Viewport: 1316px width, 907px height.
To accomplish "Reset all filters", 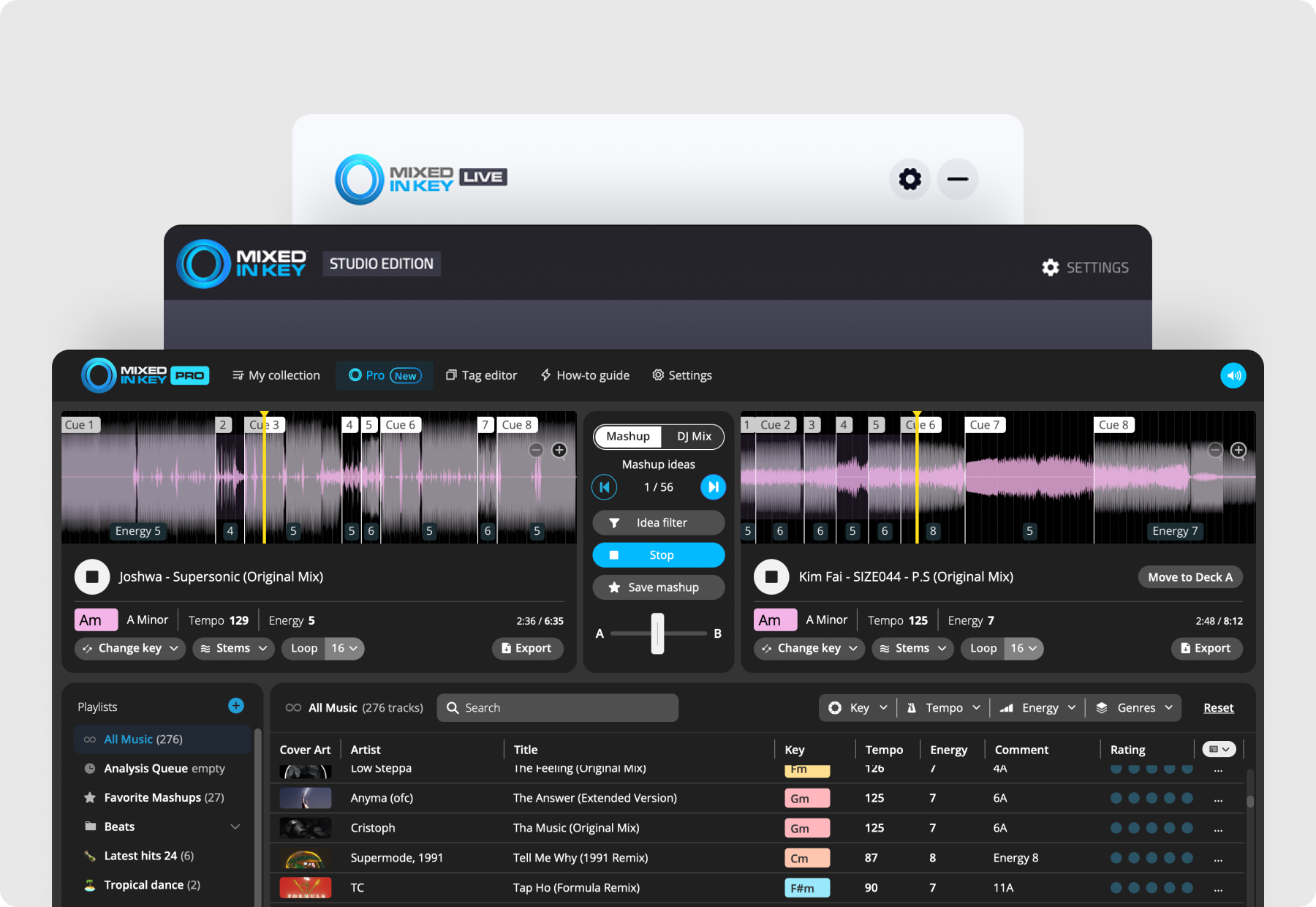I will (x=1219, y=708).
